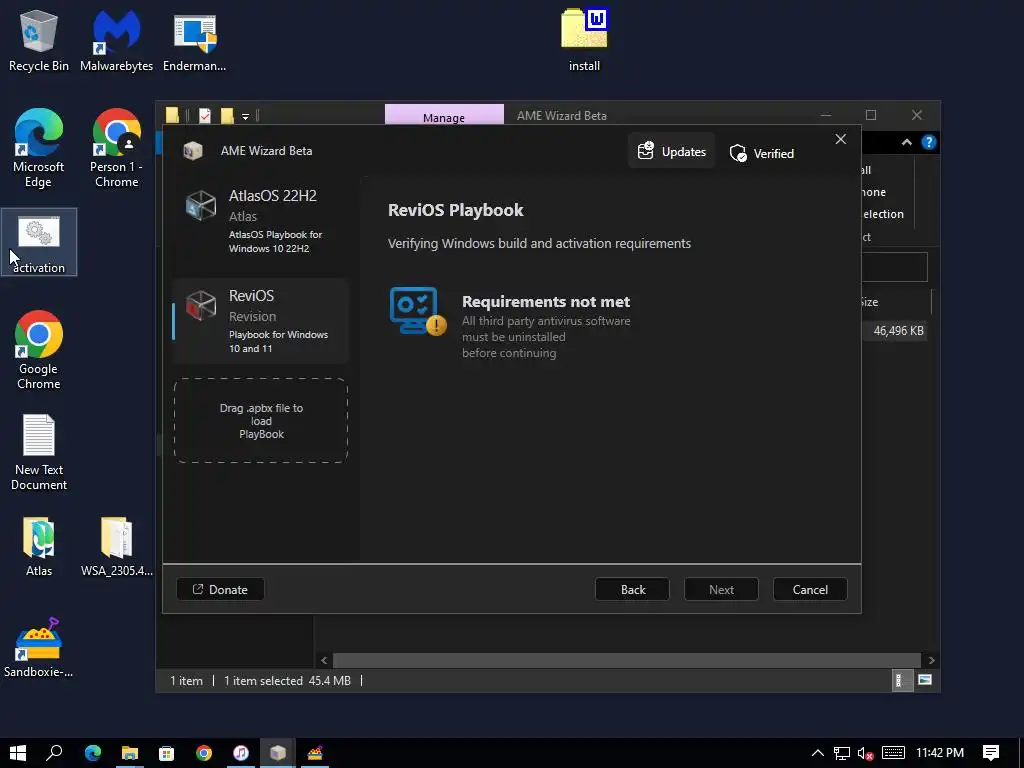Select the Enderman desktop icon

pos(195,40)
